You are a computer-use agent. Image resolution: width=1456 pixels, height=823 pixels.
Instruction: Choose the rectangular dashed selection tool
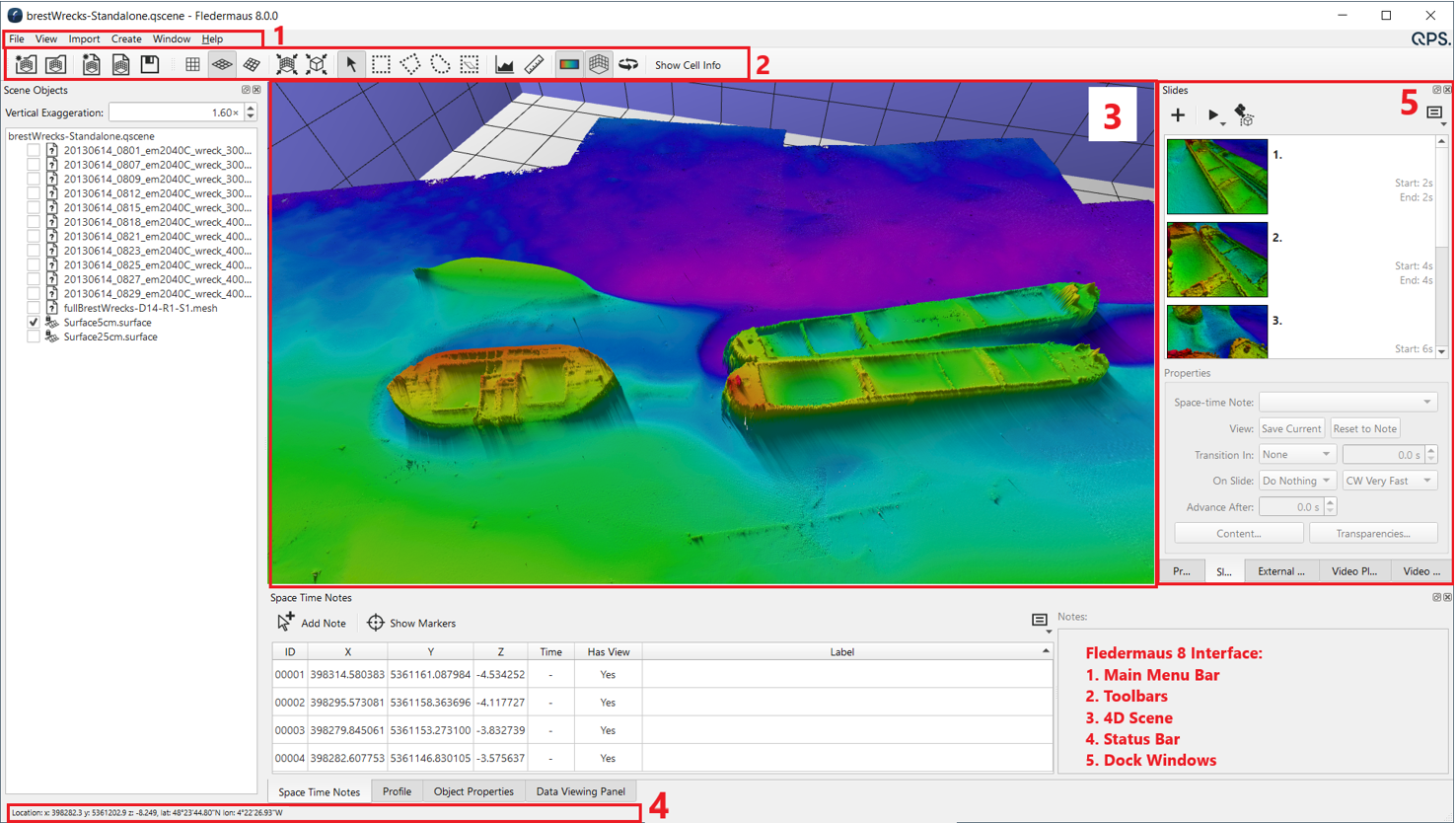tap(381, 65)
